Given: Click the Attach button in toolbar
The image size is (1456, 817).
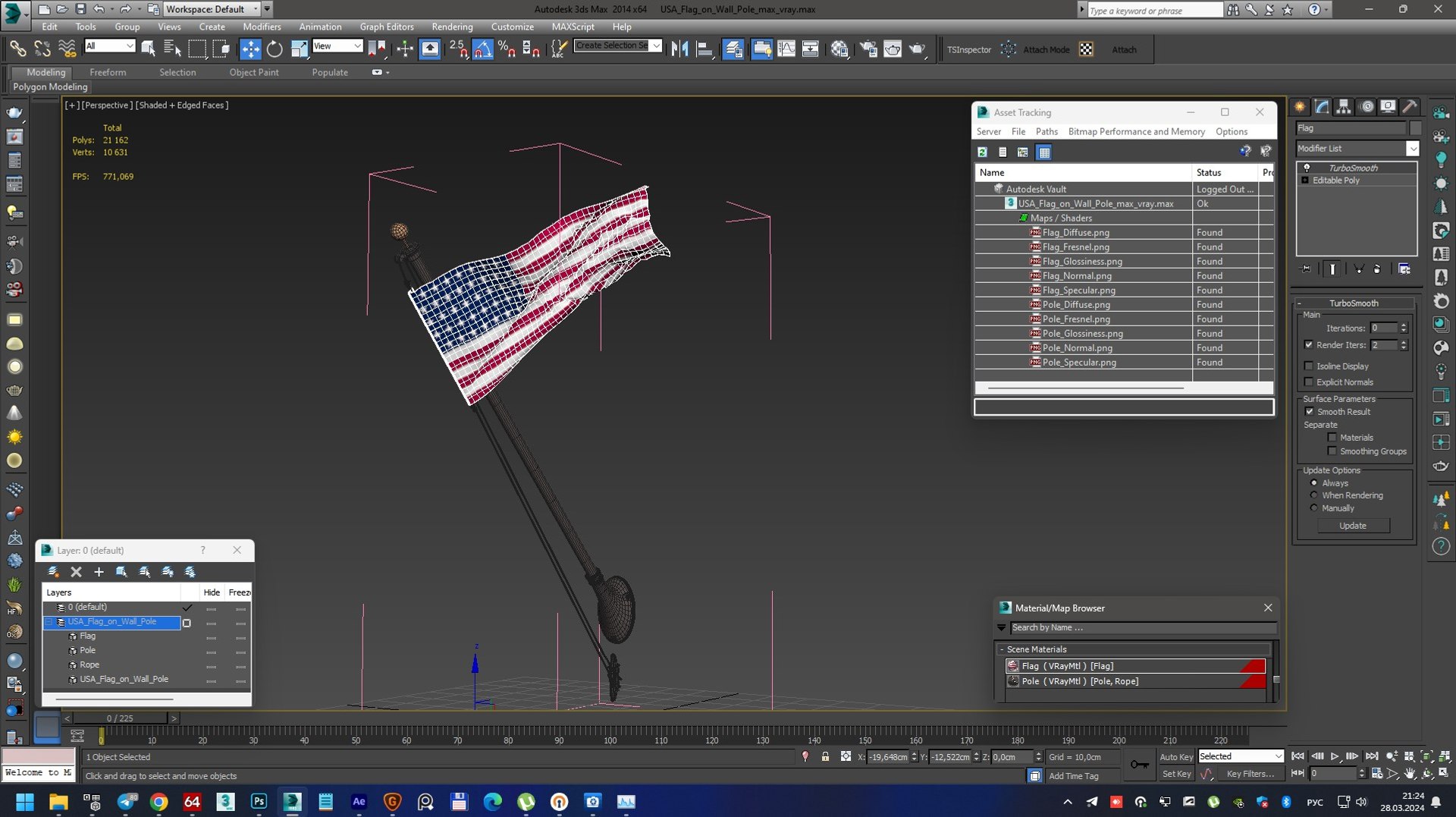Looking at the screenshot, I should click(1124, 49).
